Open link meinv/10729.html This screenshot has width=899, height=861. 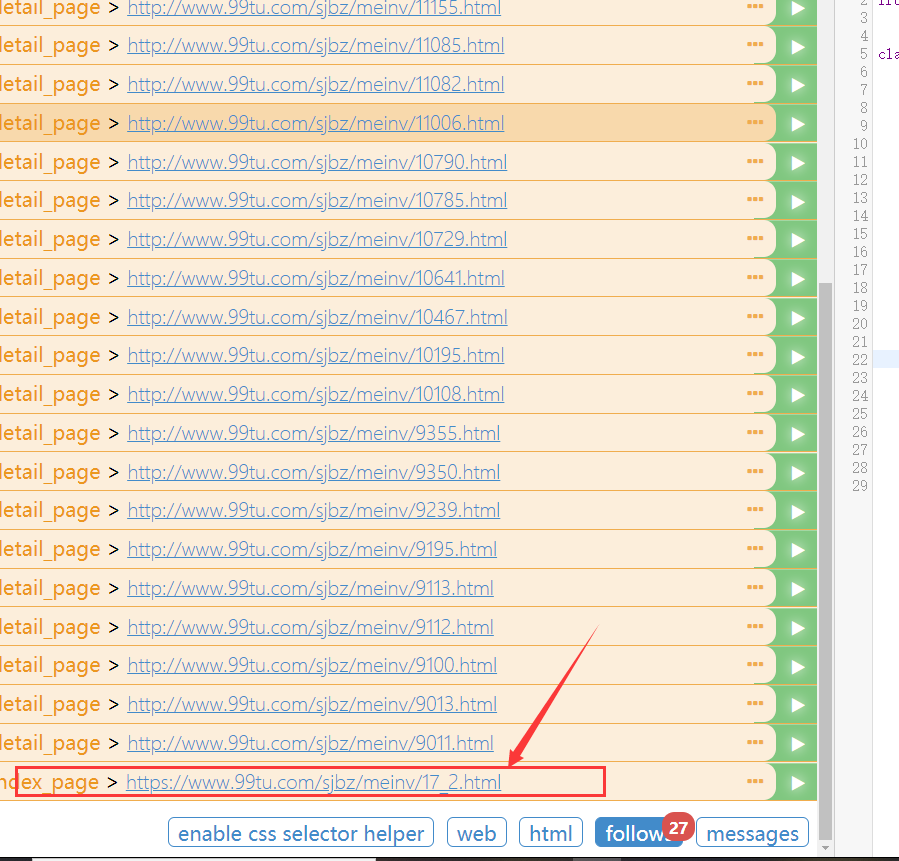(x=317, y=240)
